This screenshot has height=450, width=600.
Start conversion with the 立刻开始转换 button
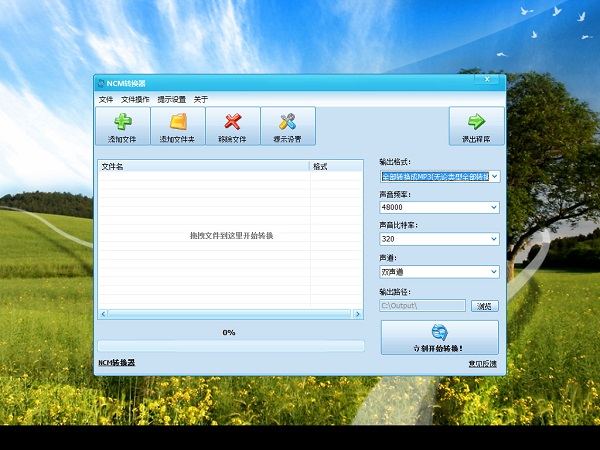pos(439,338)
